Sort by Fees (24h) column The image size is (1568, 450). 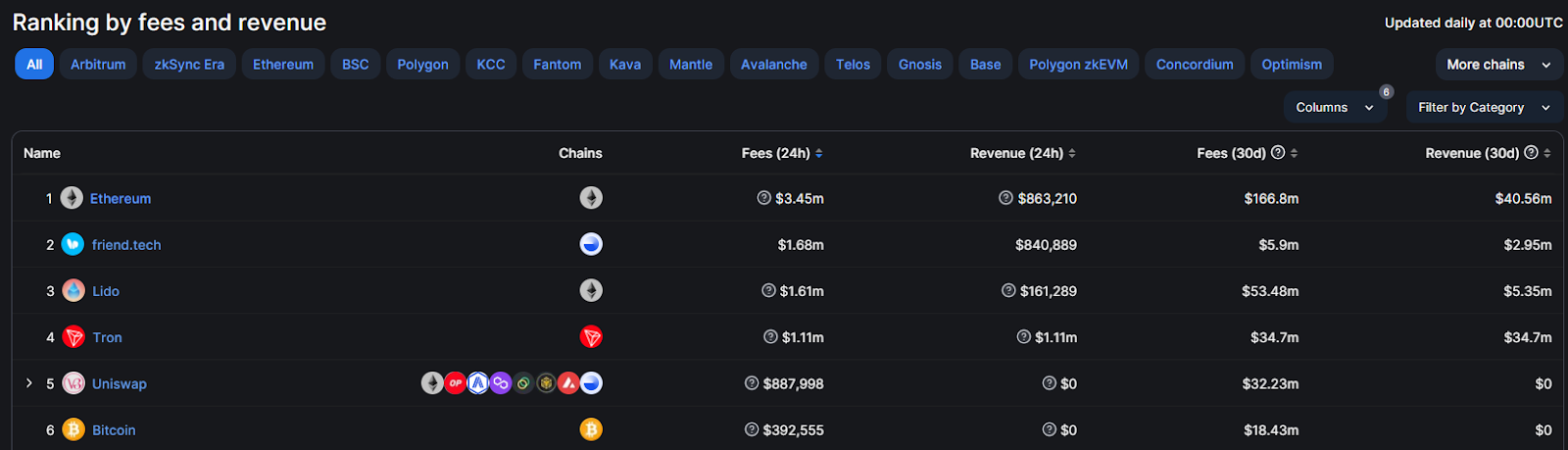pos(782,153)
